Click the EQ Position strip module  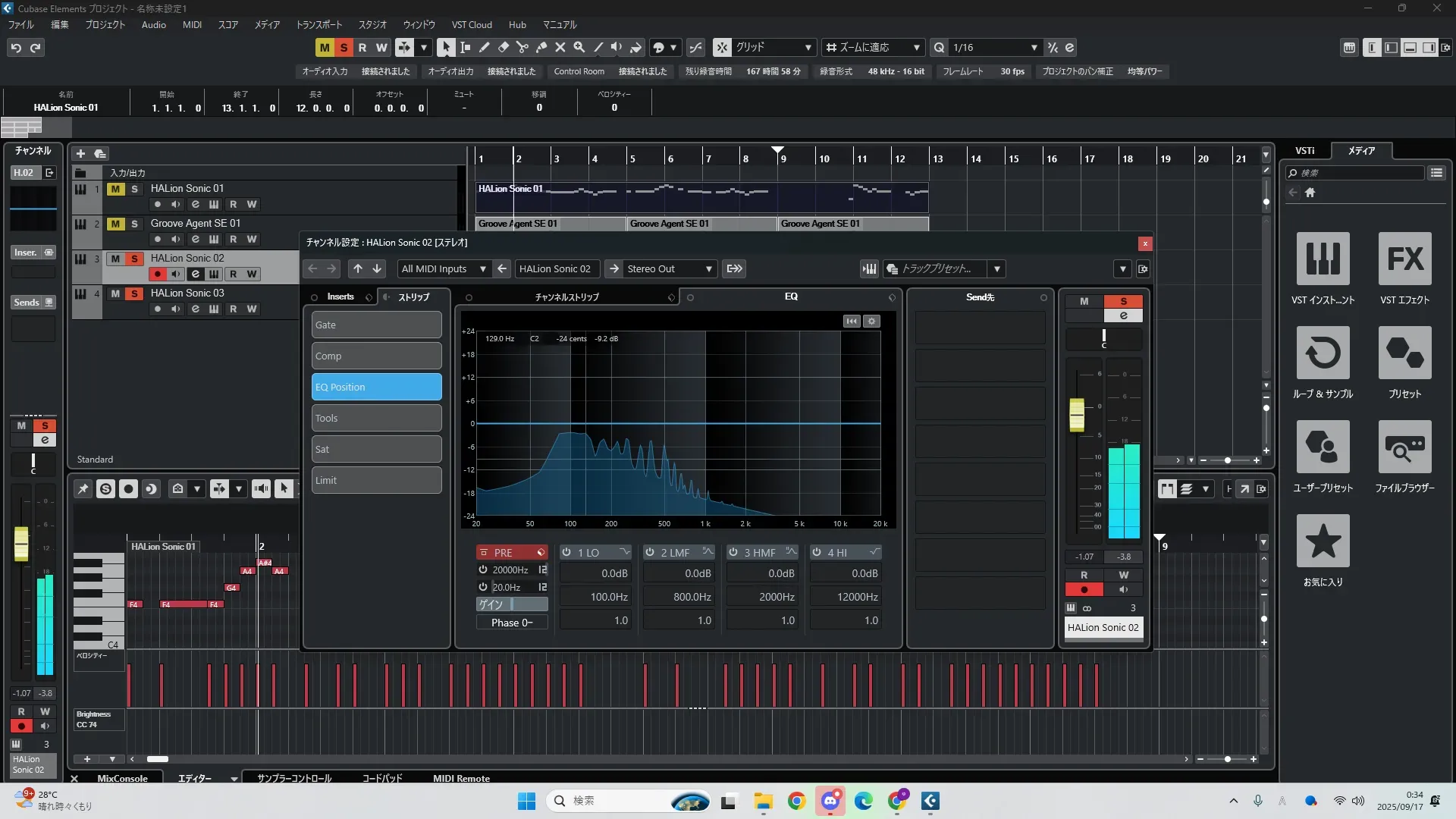coord(376,387)
